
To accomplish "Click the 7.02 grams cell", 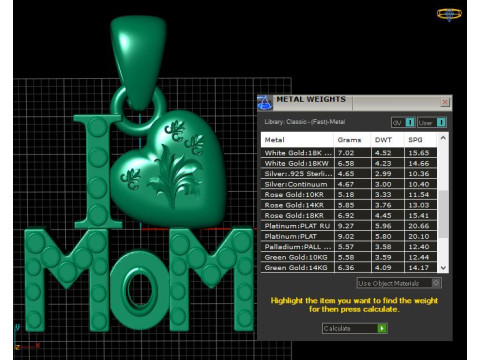I will click(352, 153).
